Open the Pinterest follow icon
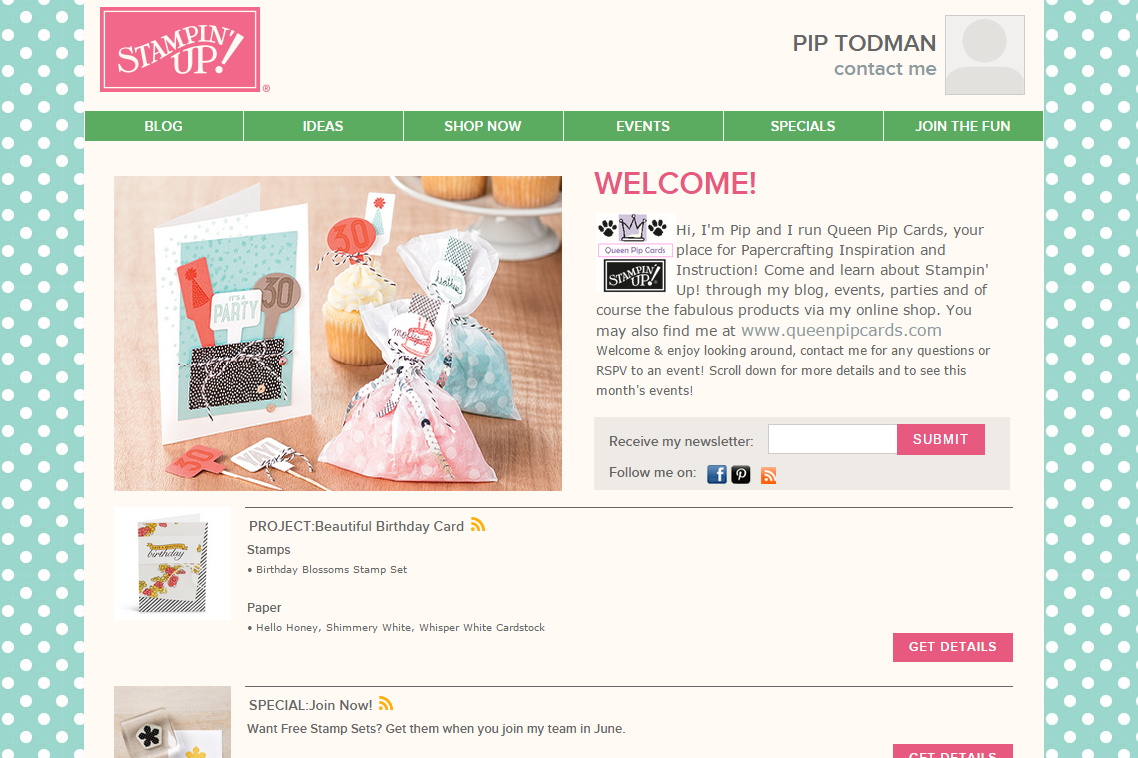This screenshot has height=758, width=1138. pos(740,475)
